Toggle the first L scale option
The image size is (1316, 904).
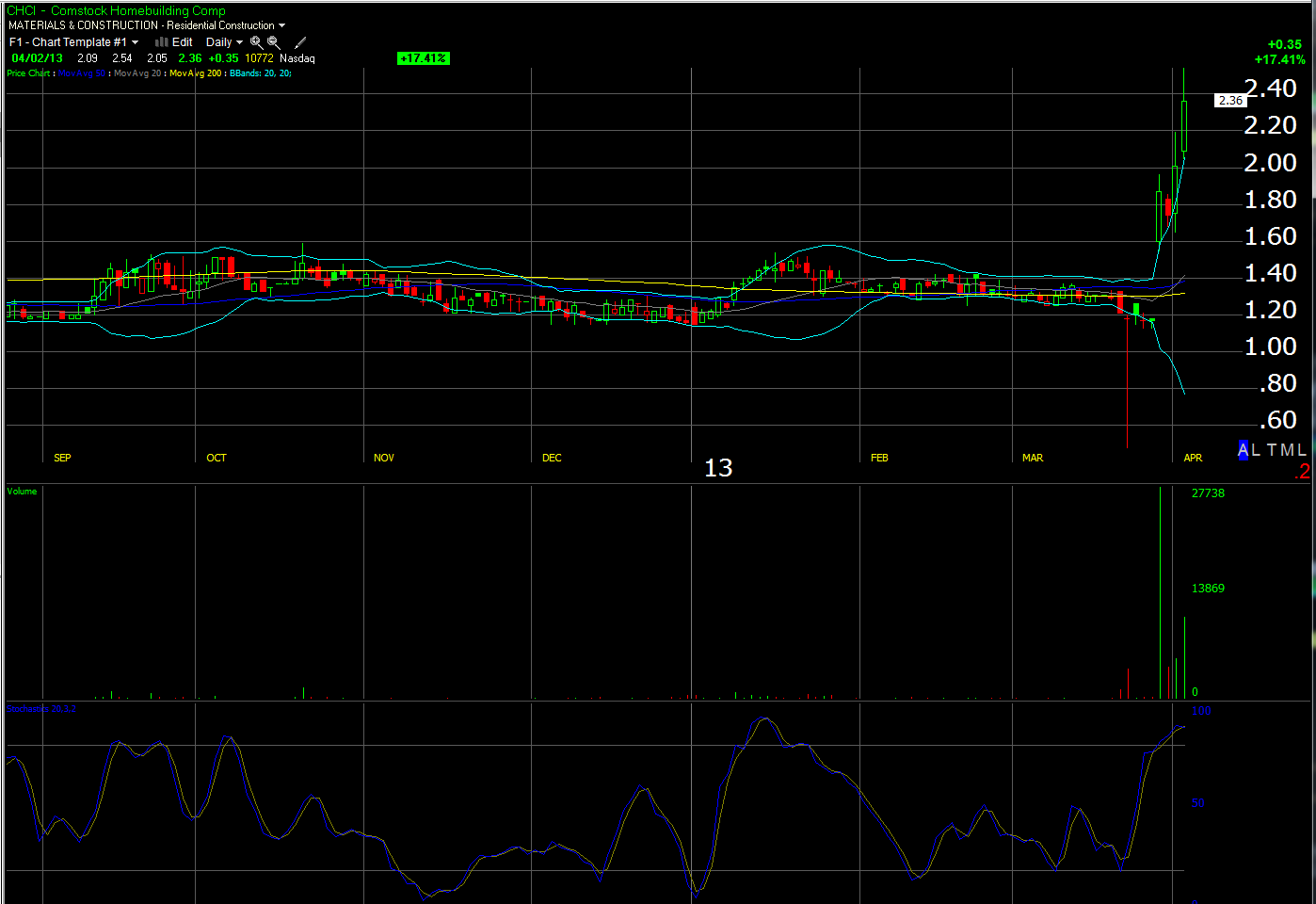click(x=1256, y=450)
